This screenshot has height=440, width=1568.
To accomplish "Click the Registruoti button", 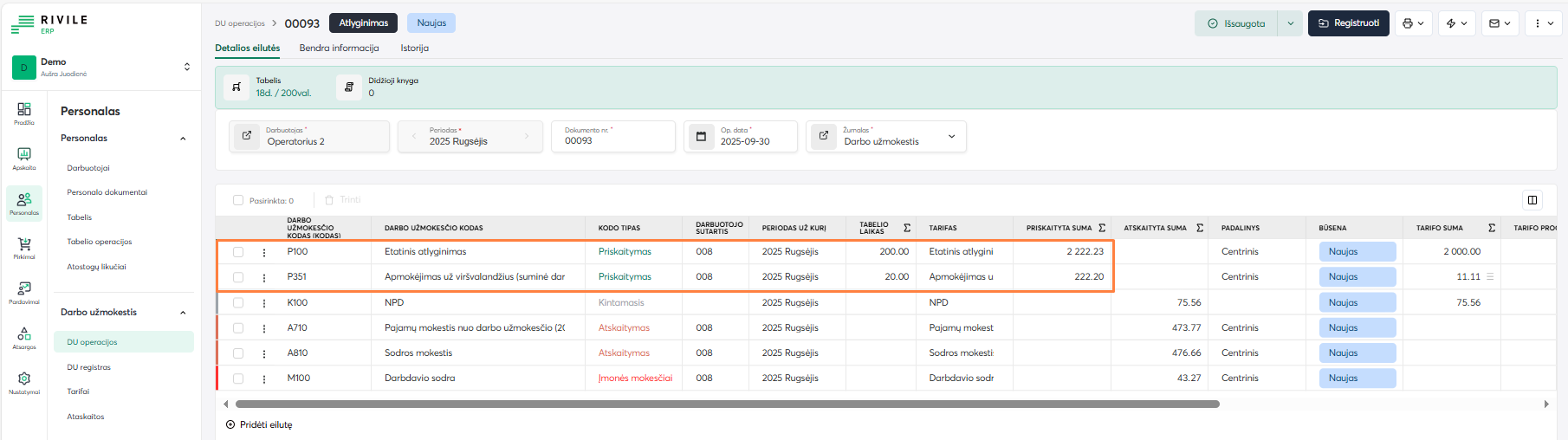I will [1348, 23].
